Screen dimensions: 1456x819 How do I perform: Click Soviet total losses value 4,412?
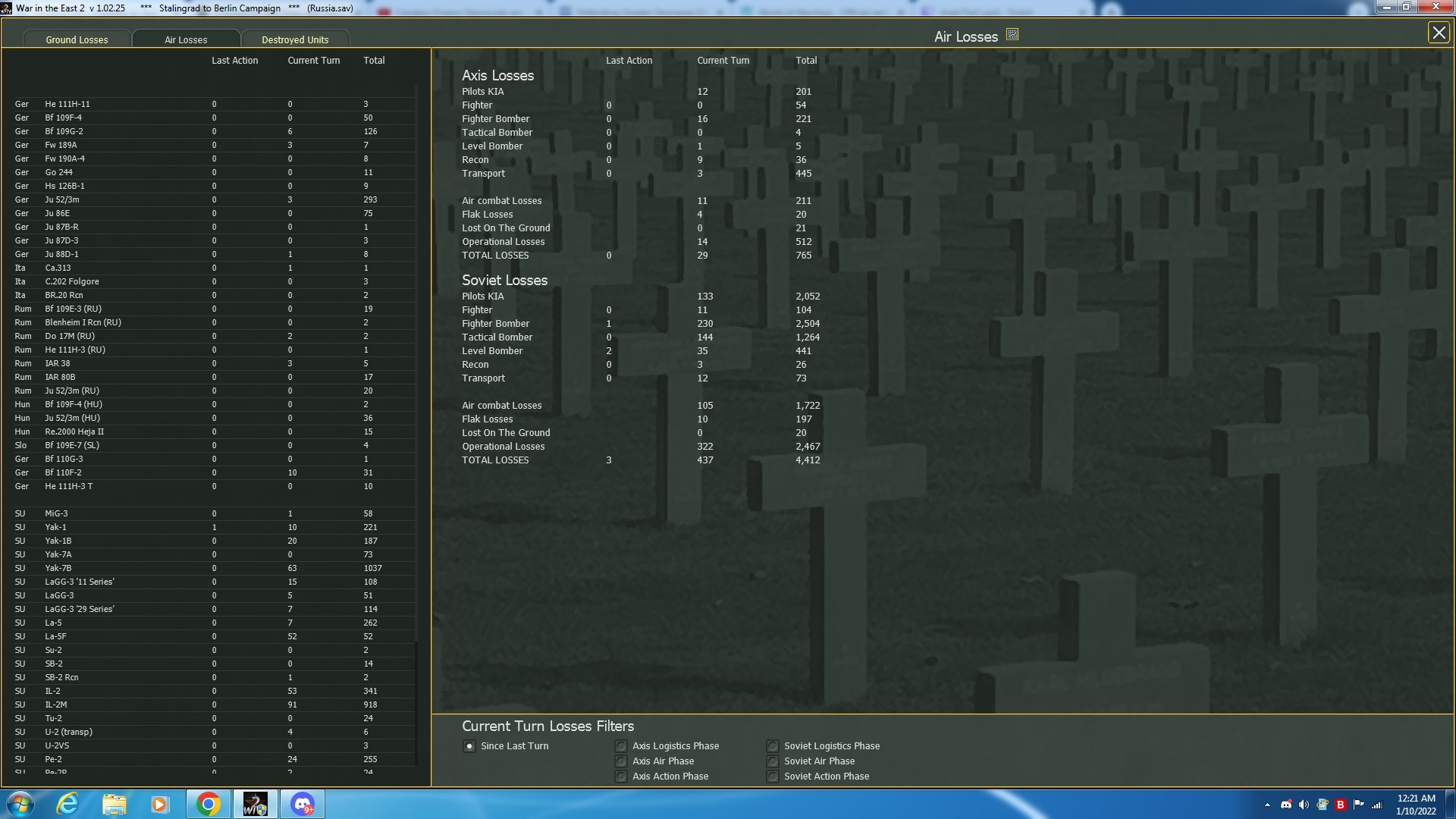(808, 460)
